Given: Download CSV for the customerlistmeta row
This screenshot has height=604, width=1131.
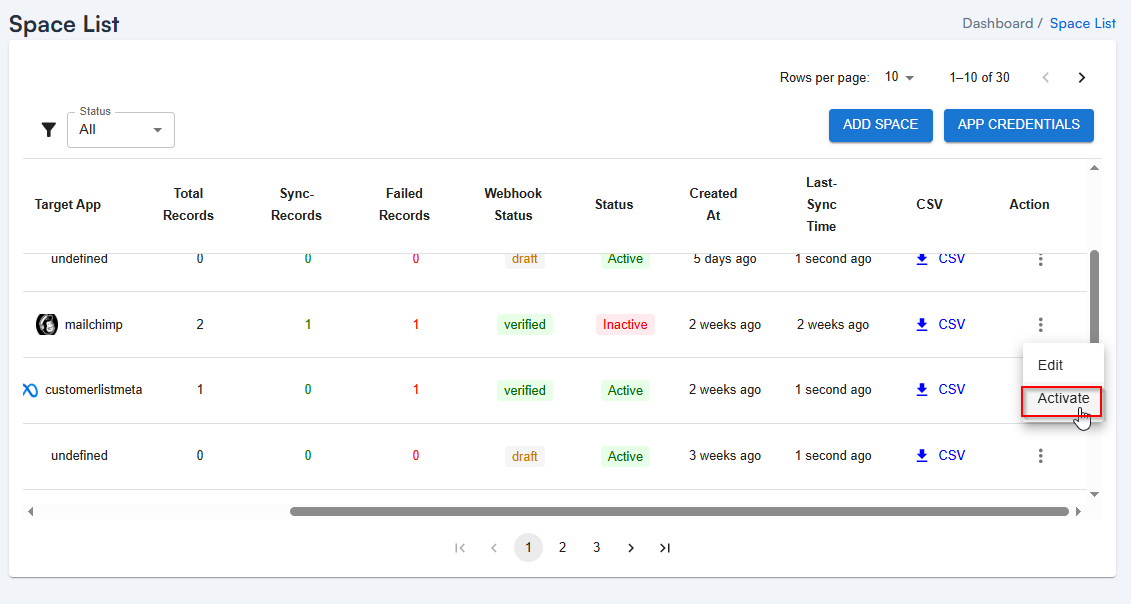Looking at the screenshot, I should coord(941,390).
